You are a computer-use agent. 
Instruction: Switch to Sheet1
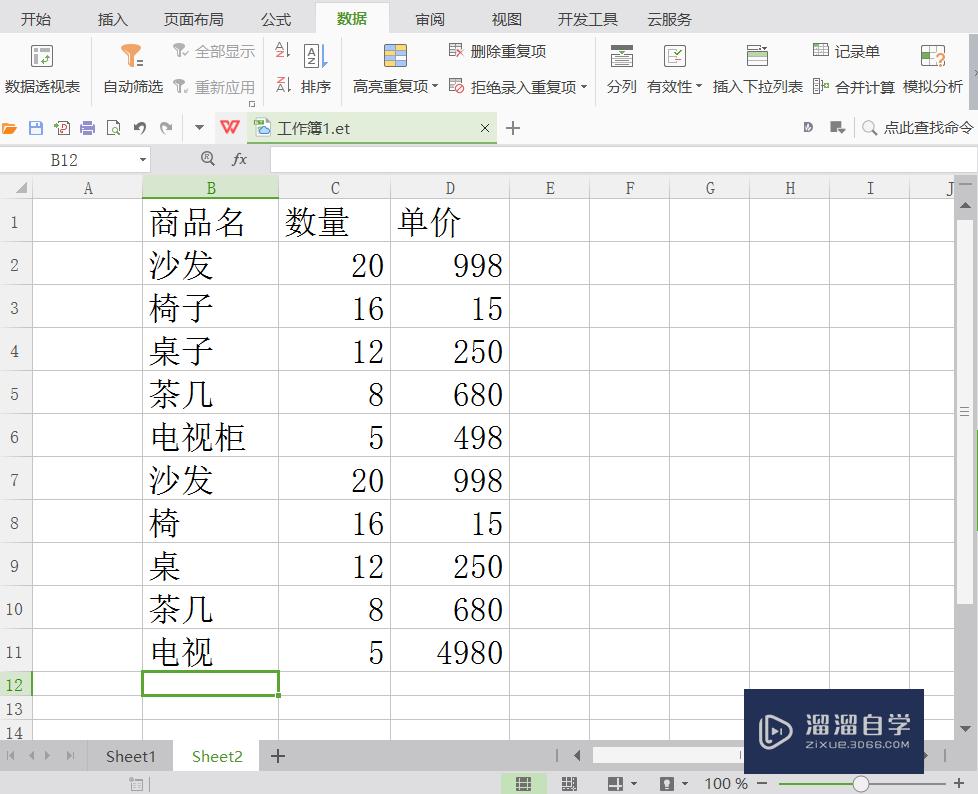click(x=130, y=756)
